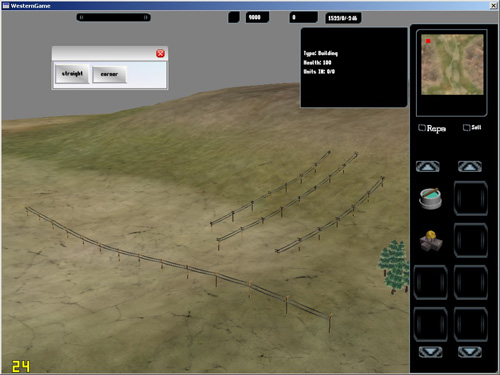Click the red marker on the minimap

tap(428, 41)
